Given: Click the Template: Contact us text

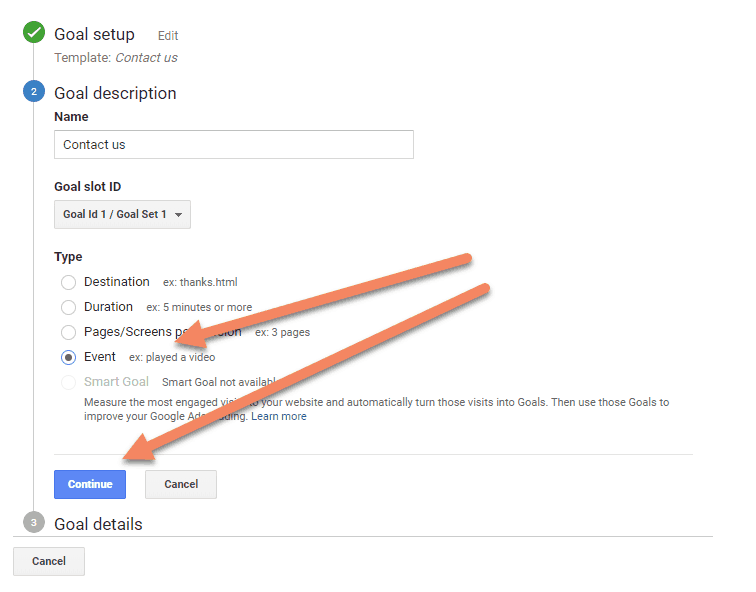Looking at the screenshot, I should point(116,58).
